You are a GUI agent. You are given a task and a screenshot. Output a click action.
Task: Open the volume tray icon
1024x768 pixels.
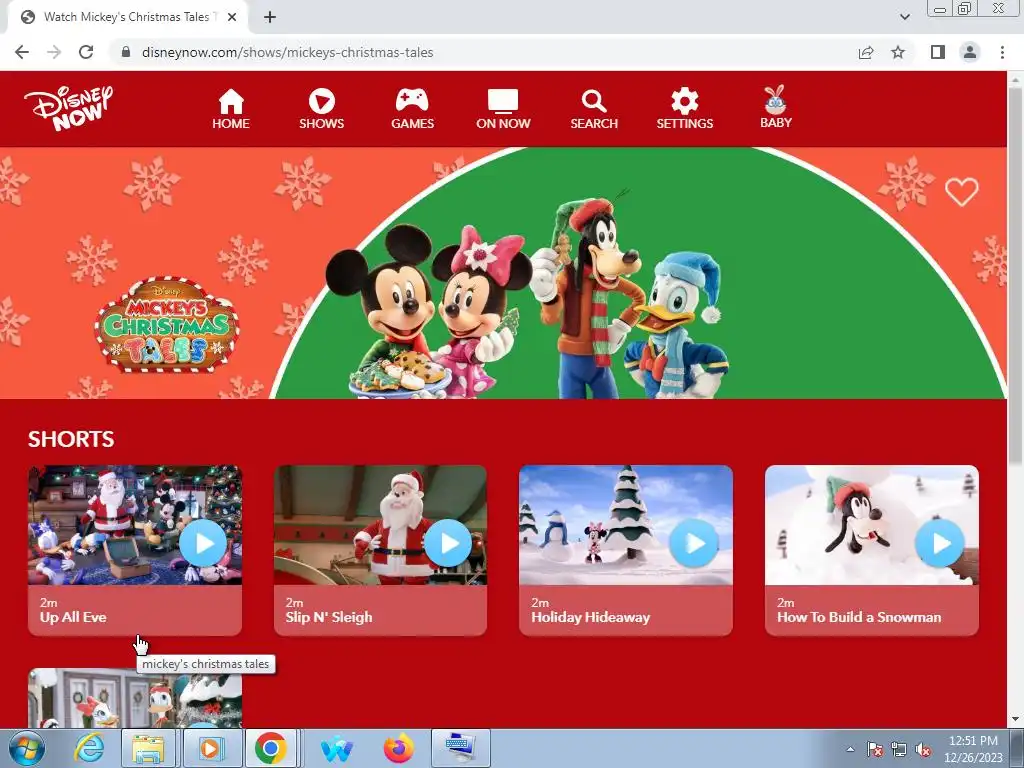click(x=923, y=749)
